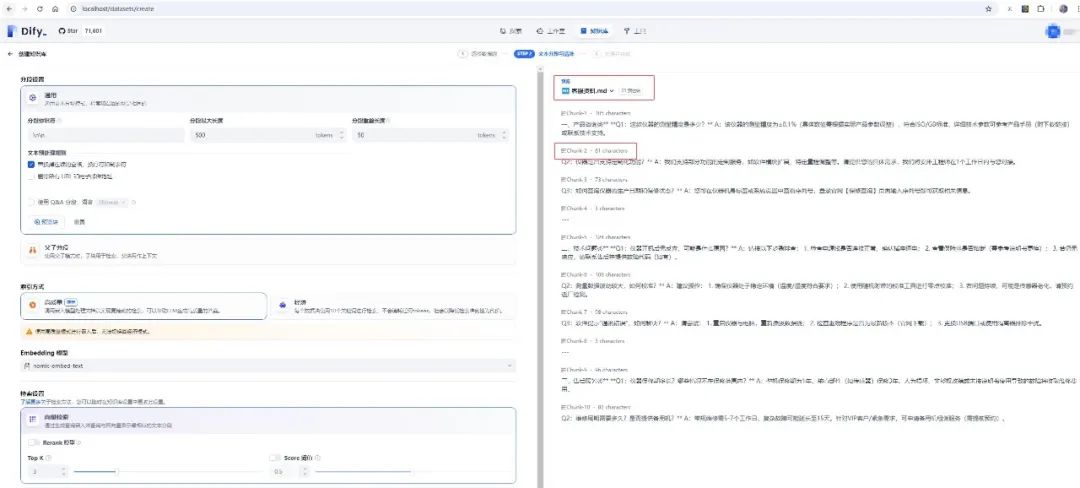1080x488 pixels.
Task: Click the blue economy index icon
Action: point(282,304)
